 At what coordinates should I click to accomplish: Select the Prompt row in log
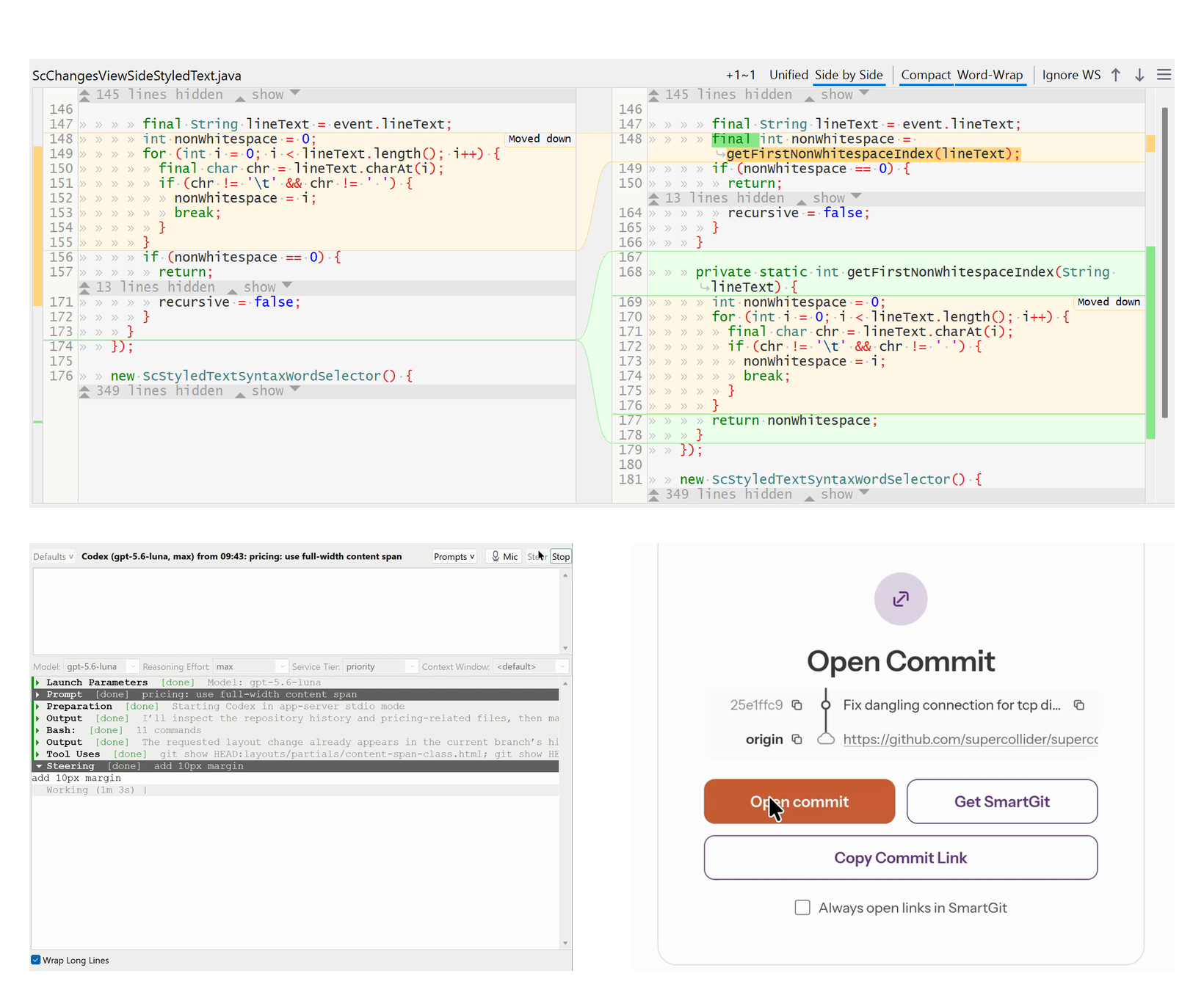295,694
